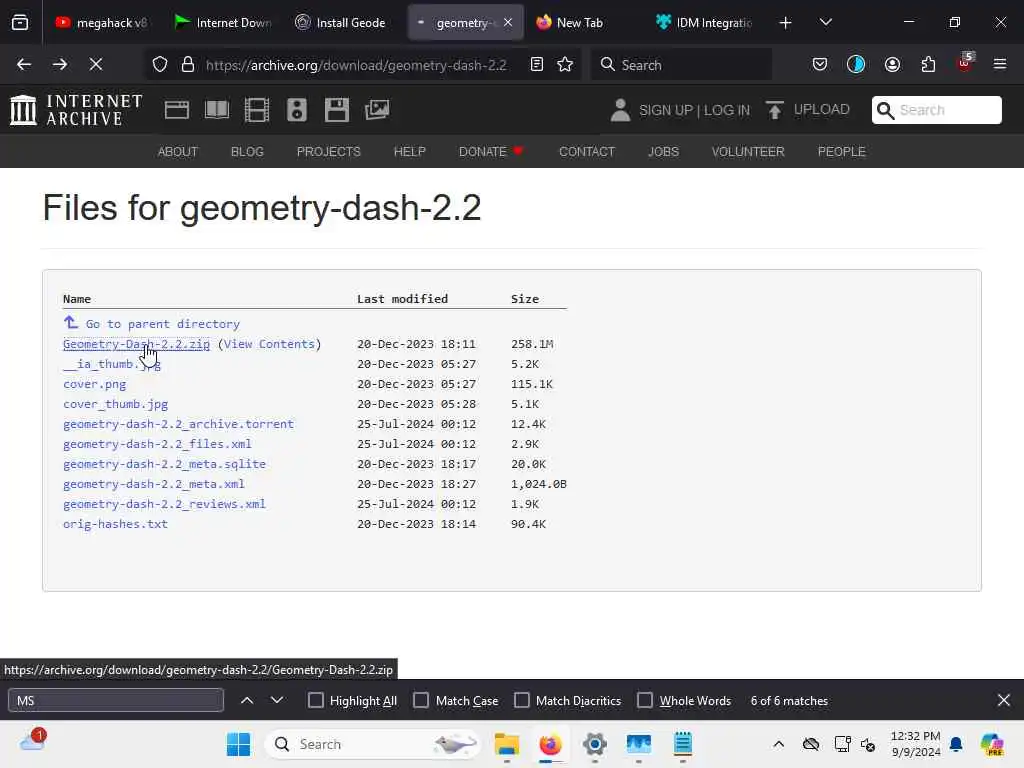This screenshot has width=1024, height=768.
Task: Open geometry-dash-2.2_archive.torrent link
Action: click(x=178, y=424)
